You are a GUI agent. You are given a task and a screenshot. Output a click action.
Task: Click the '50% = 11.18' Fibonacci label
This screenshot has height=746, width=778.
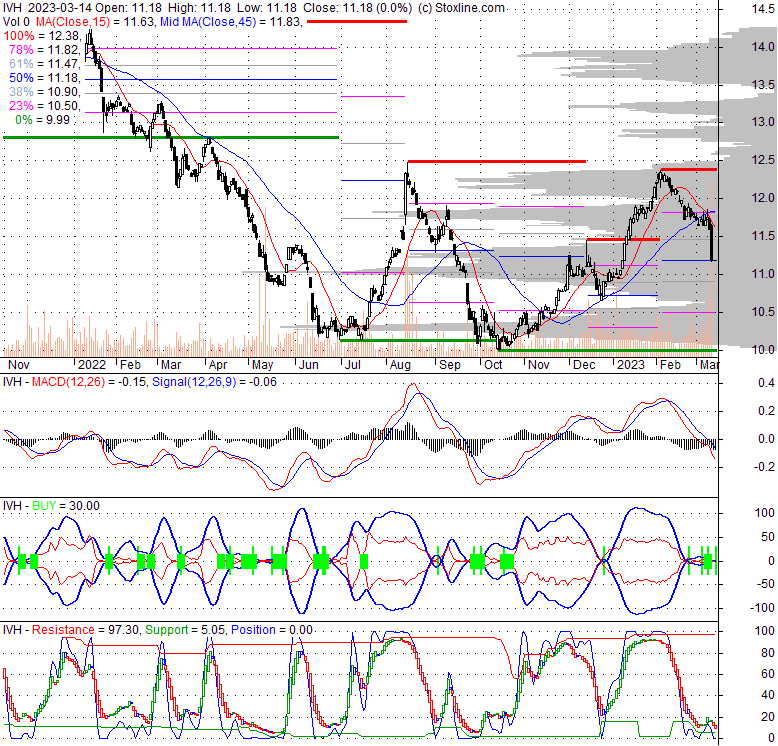(x=44, y=78)
